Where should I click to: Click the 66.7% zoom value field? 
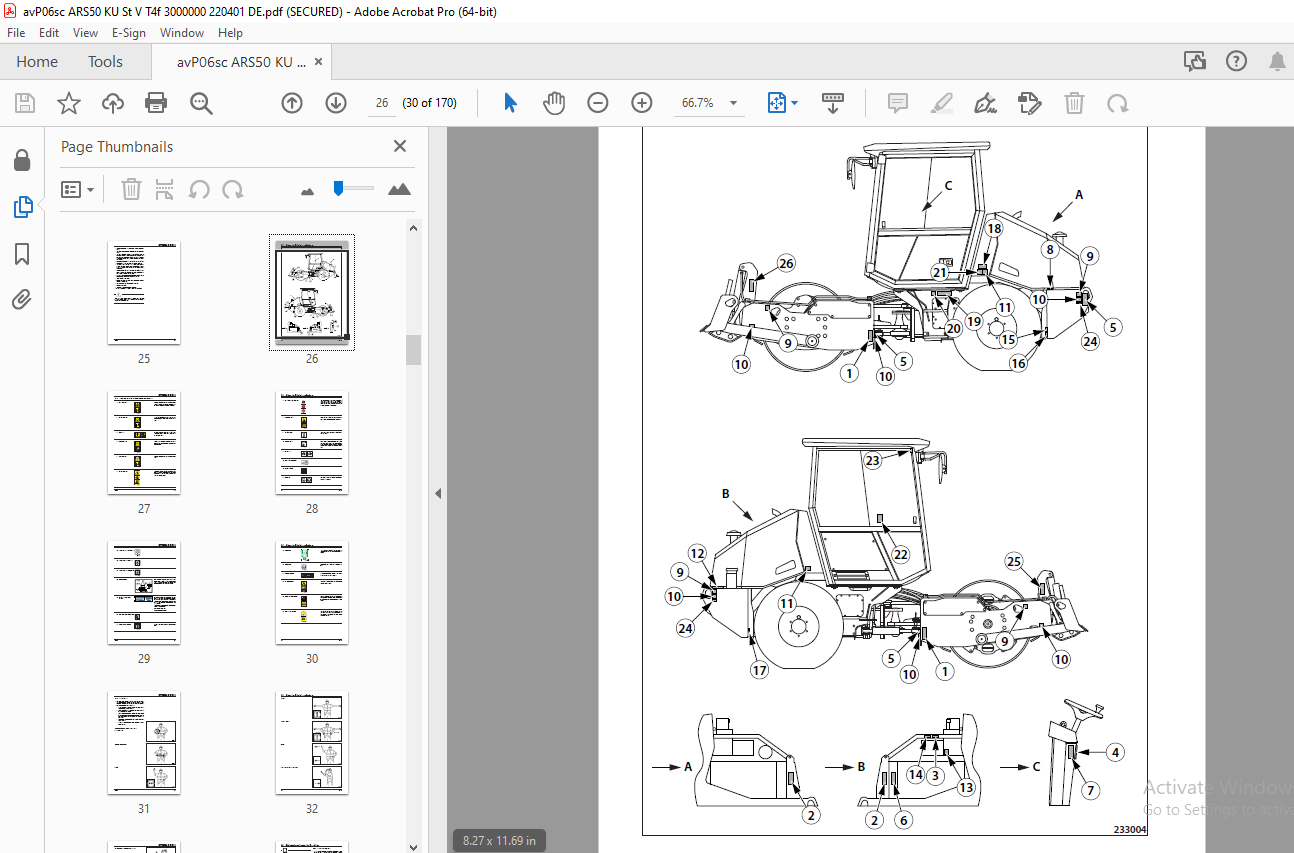click(x=697, y=103)
